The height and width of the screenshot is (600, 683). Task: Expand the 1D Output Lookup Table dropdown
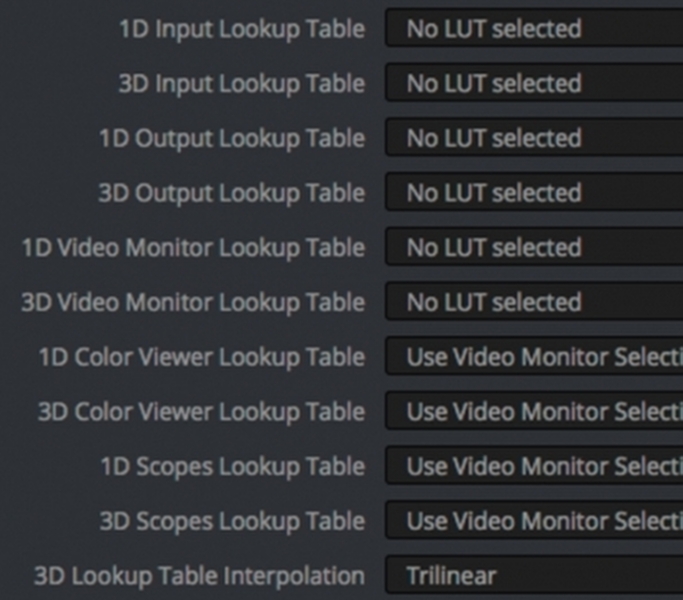coord(534,138)
